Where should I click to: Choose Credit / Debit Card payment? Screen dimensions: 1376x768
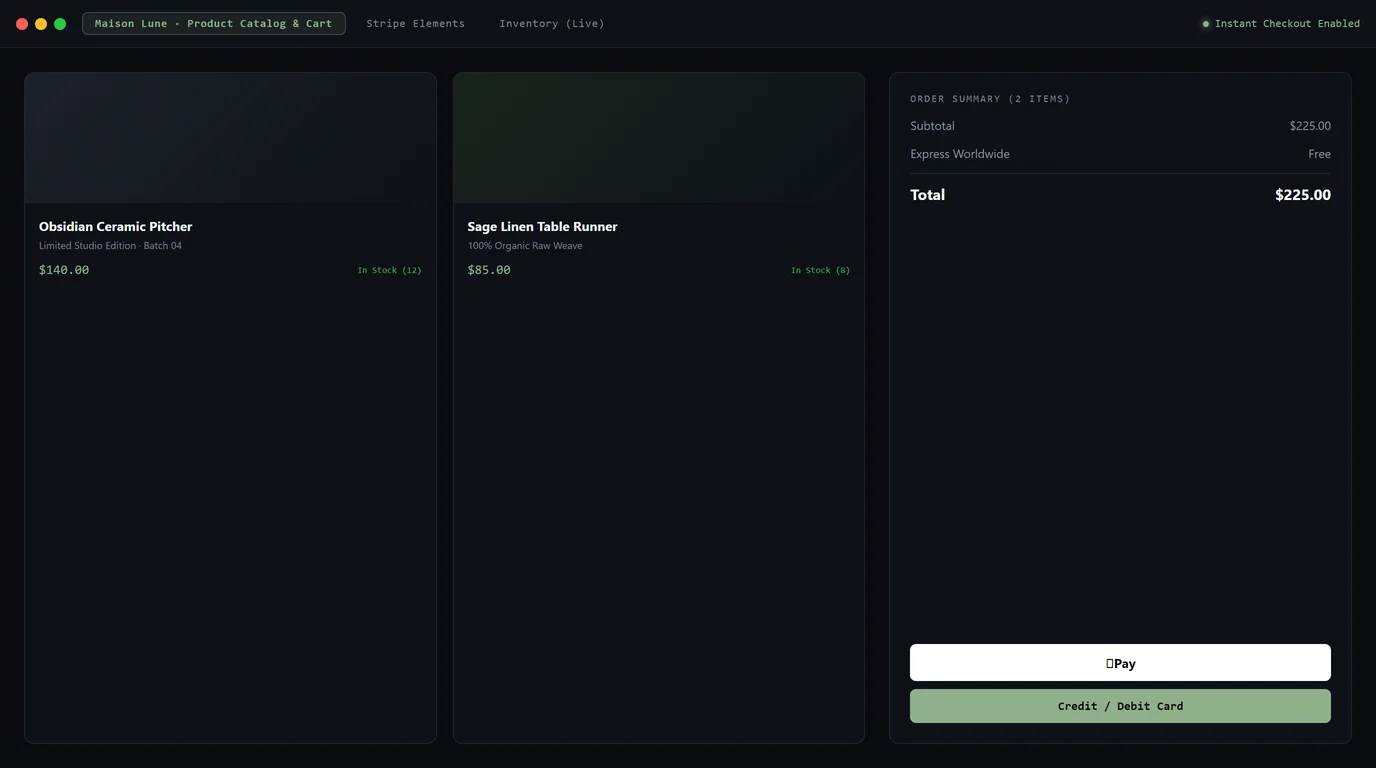click(x=1120, y=706)
